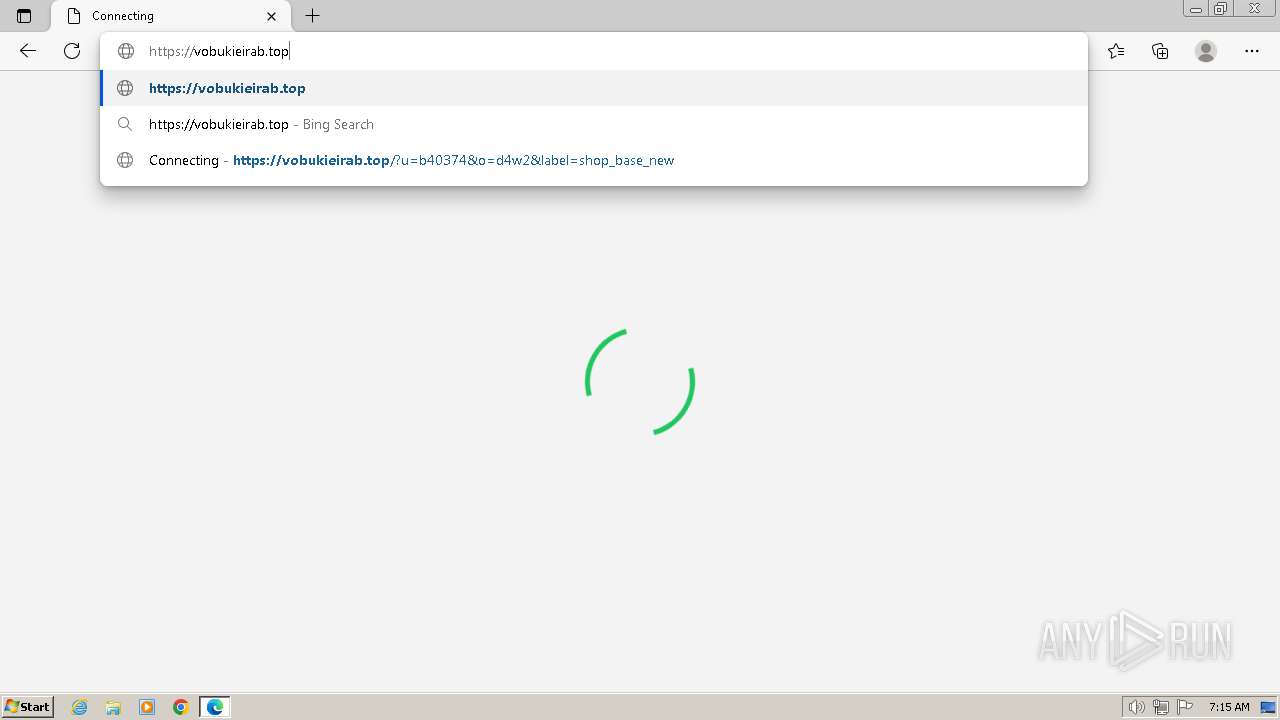Screen dimensions: 1280x720
Task: Click the search magnifier icon in suggestions
Action: (x=125, y=124)
